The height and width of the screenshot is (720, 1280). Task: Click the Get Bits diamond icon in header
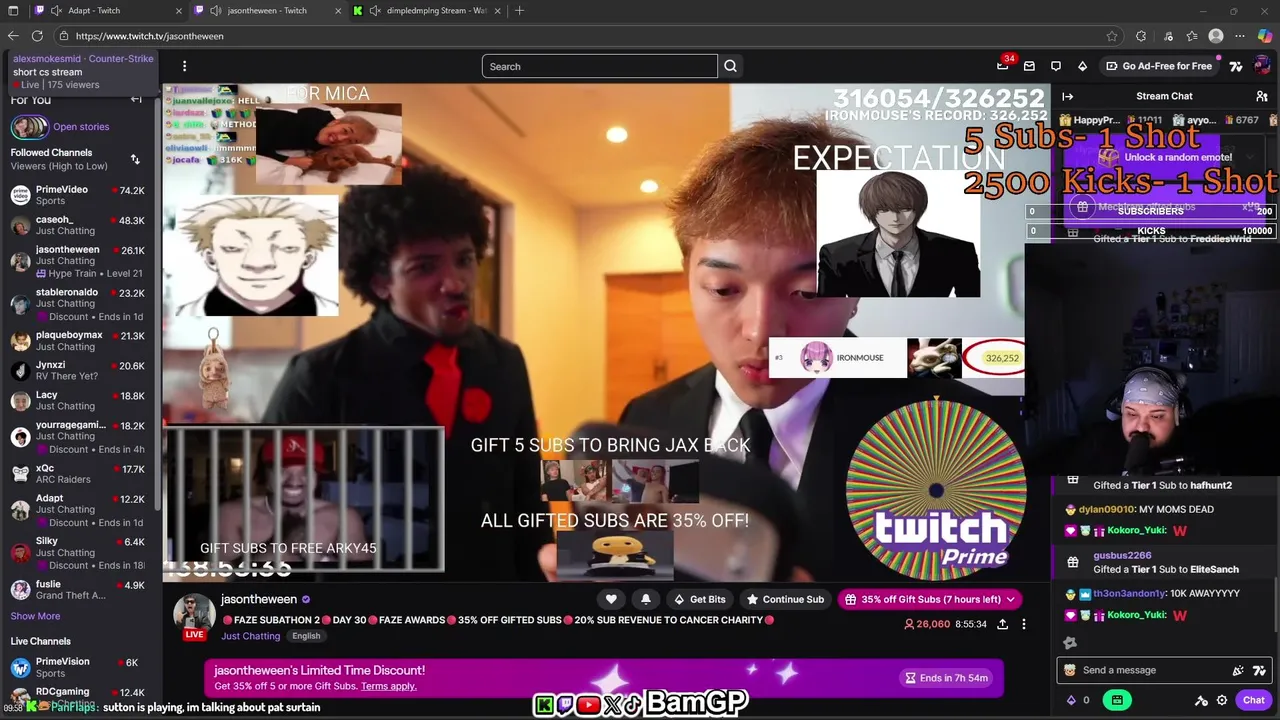tap(1082, 66)
